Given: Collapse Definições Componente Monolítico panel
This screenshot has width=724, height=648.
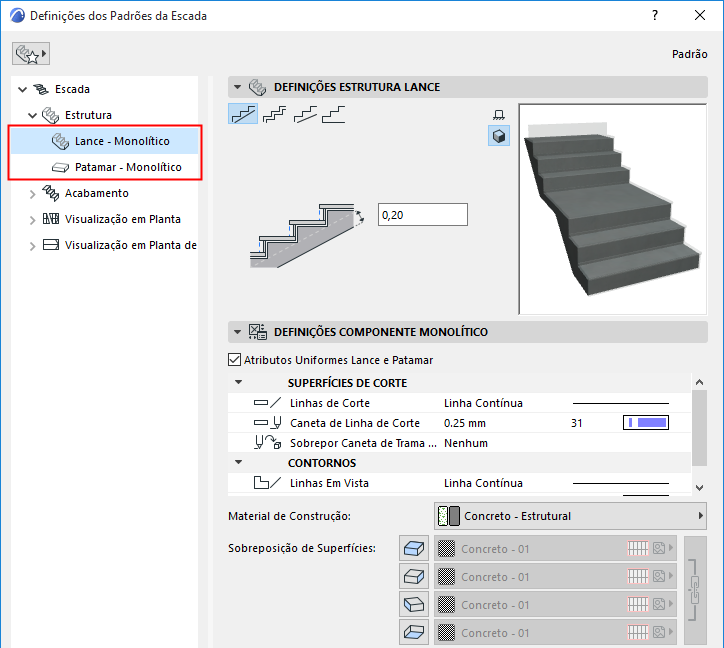Looking at the screenshot, I should (x=237, y=332).
